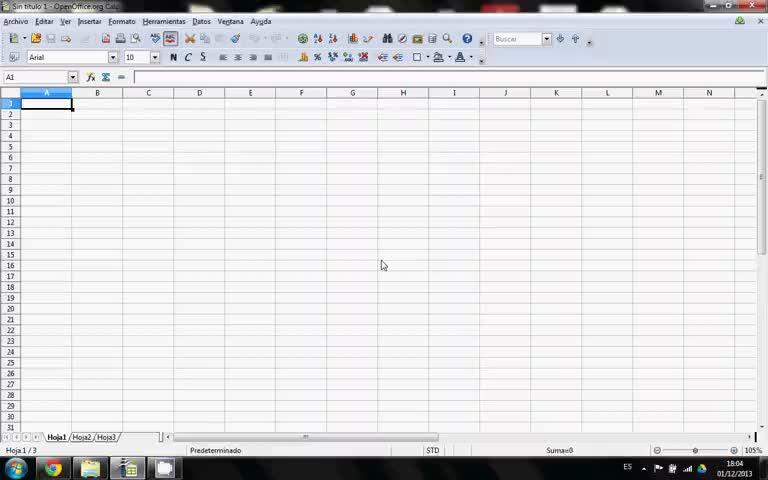Select row 10 header
Viewport: 768px width, 480px height.
point(10,201)
